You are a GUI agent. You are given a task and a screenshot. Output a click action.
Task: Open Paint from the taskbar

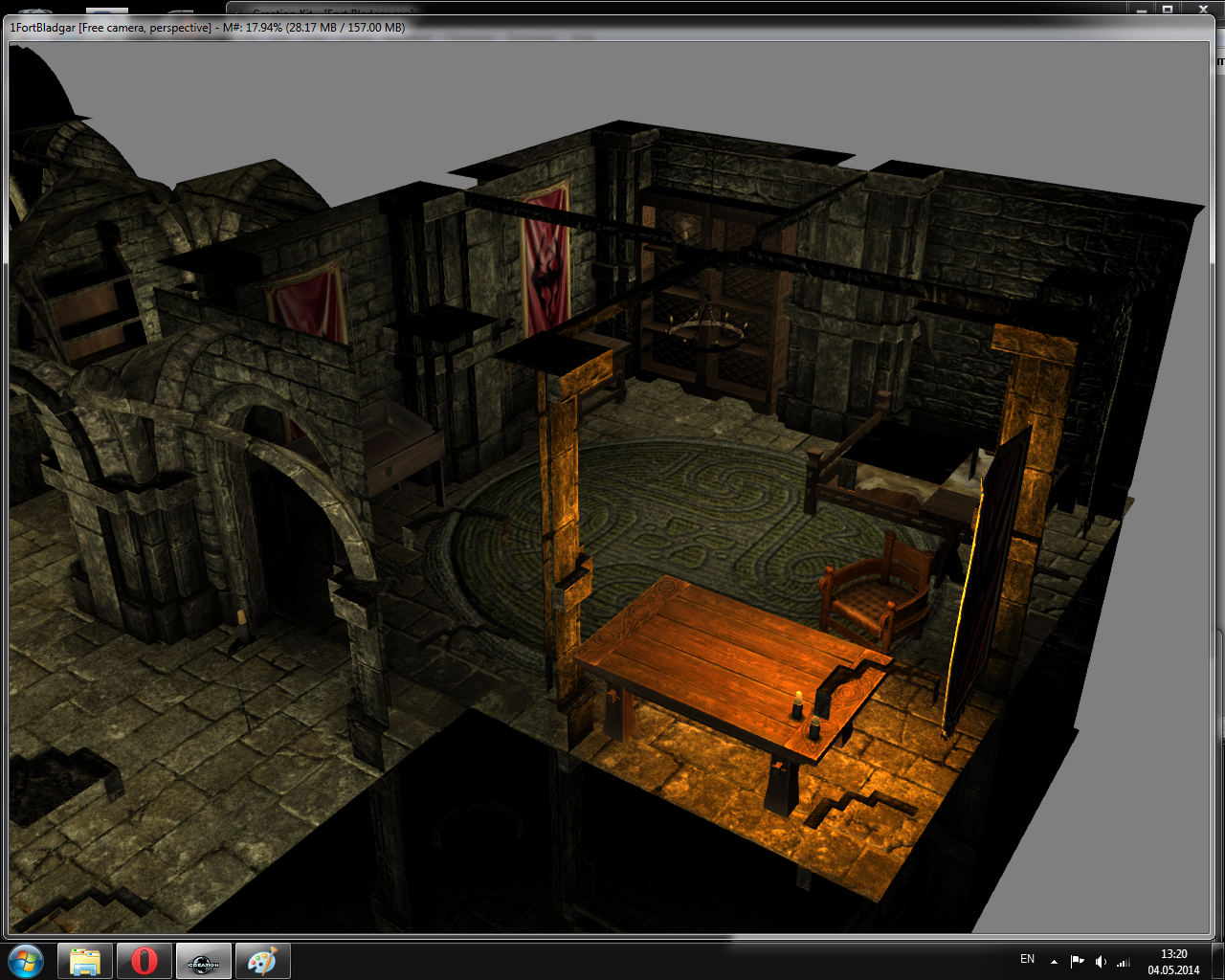[261, 961]
